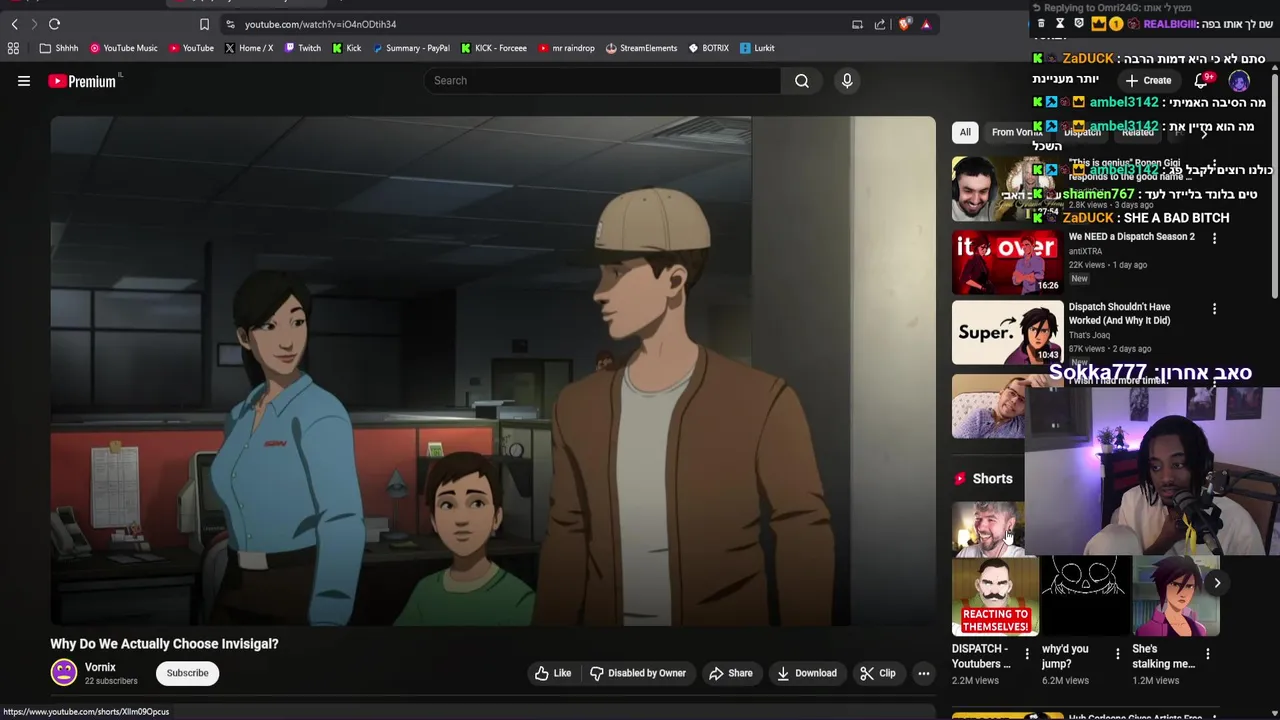1280x720 pixels.
Task: Open the Lurkit bookmark
Action: point(757,48)
